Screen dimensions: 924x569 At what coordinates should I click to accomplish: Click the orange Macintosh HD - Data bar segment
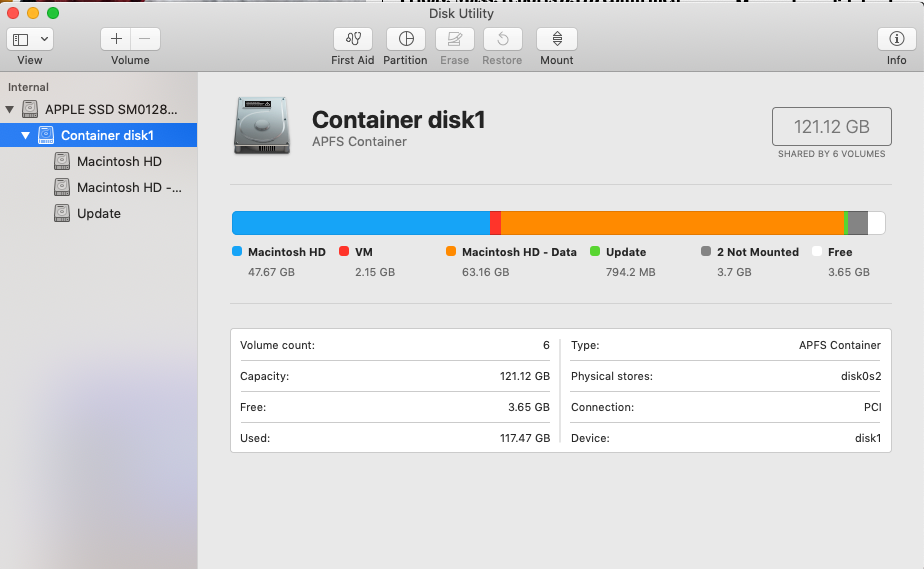(x=672, y=223)
